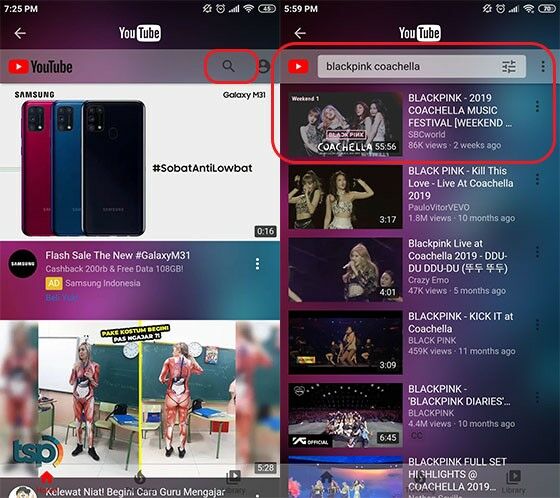Open the Samsung Indonesia channel avatar
560x498 pixels.
[22, 264]
